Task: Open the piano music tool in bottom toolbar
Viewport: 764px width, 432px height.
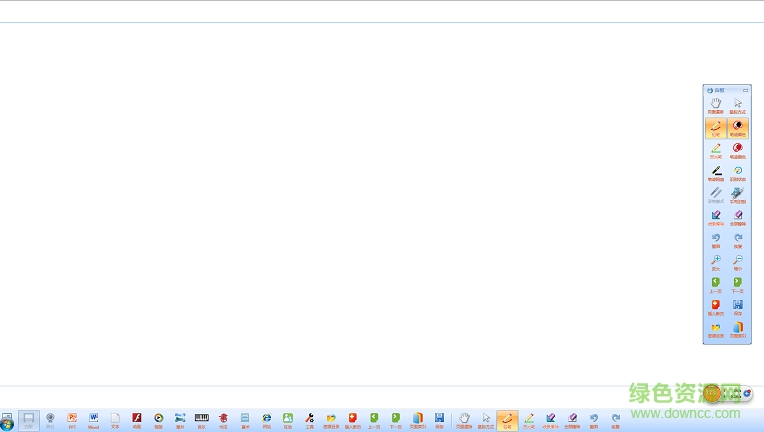Action: coord(202,420)
